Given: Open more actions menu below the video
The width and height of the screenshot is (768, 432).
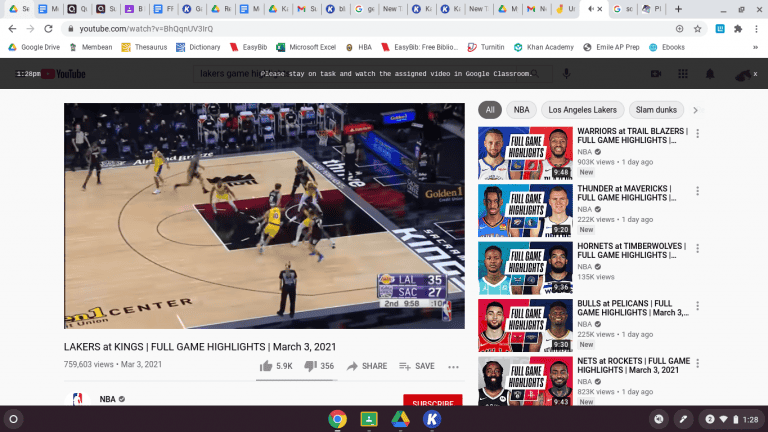Looking at the screenshot, I should (x=453, y=366).
